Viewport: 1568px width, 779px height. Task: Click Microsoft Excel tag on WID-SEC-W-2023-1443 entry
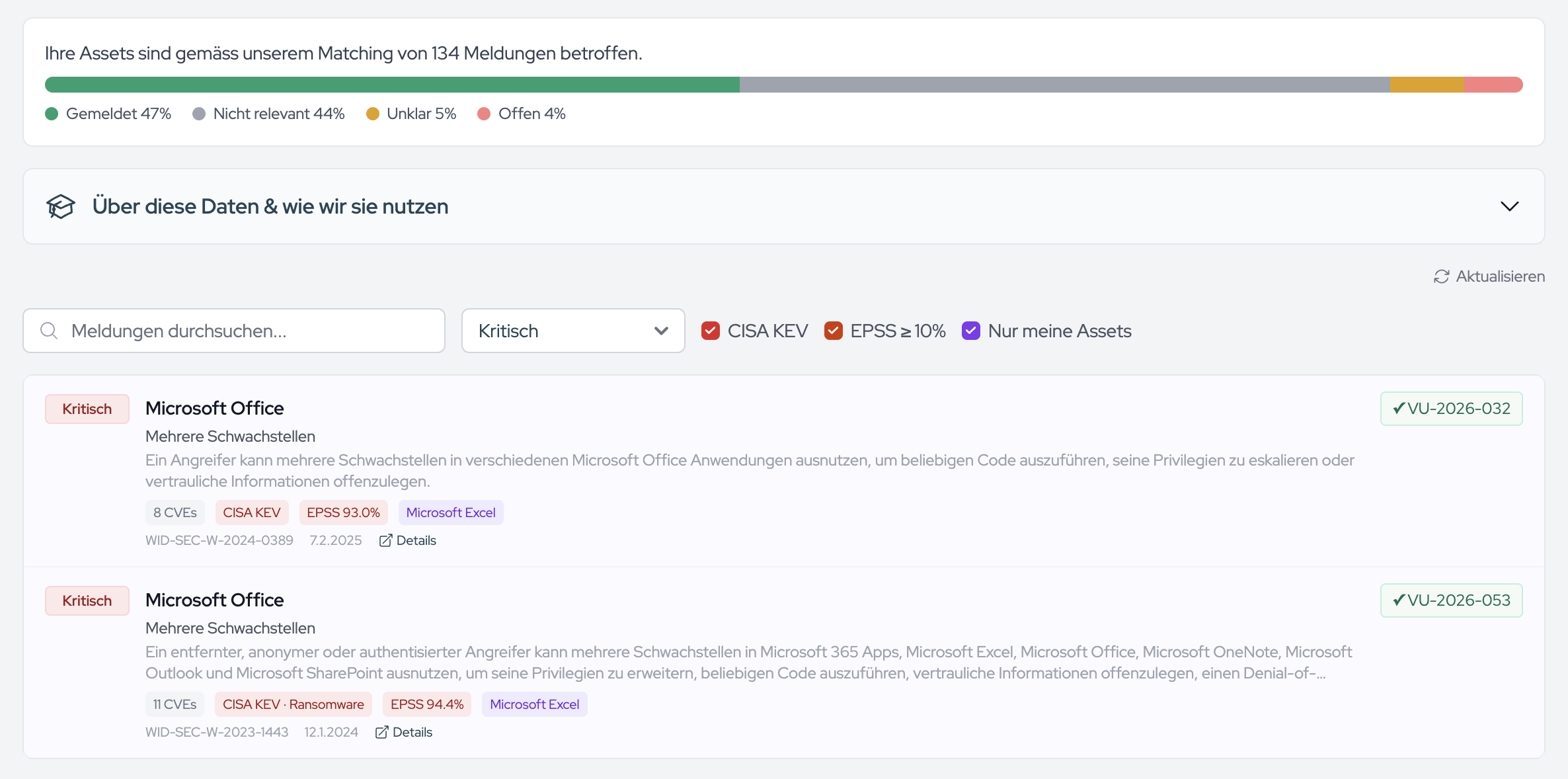pyautogui.click(x=535, y=704)
